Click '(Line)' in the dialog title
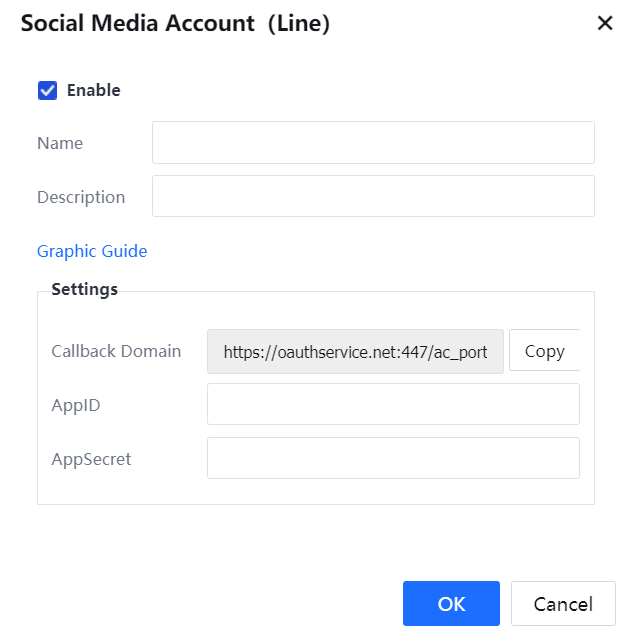Image resolution: width=634 pixels, height=634 pixels. coord(298,23)
